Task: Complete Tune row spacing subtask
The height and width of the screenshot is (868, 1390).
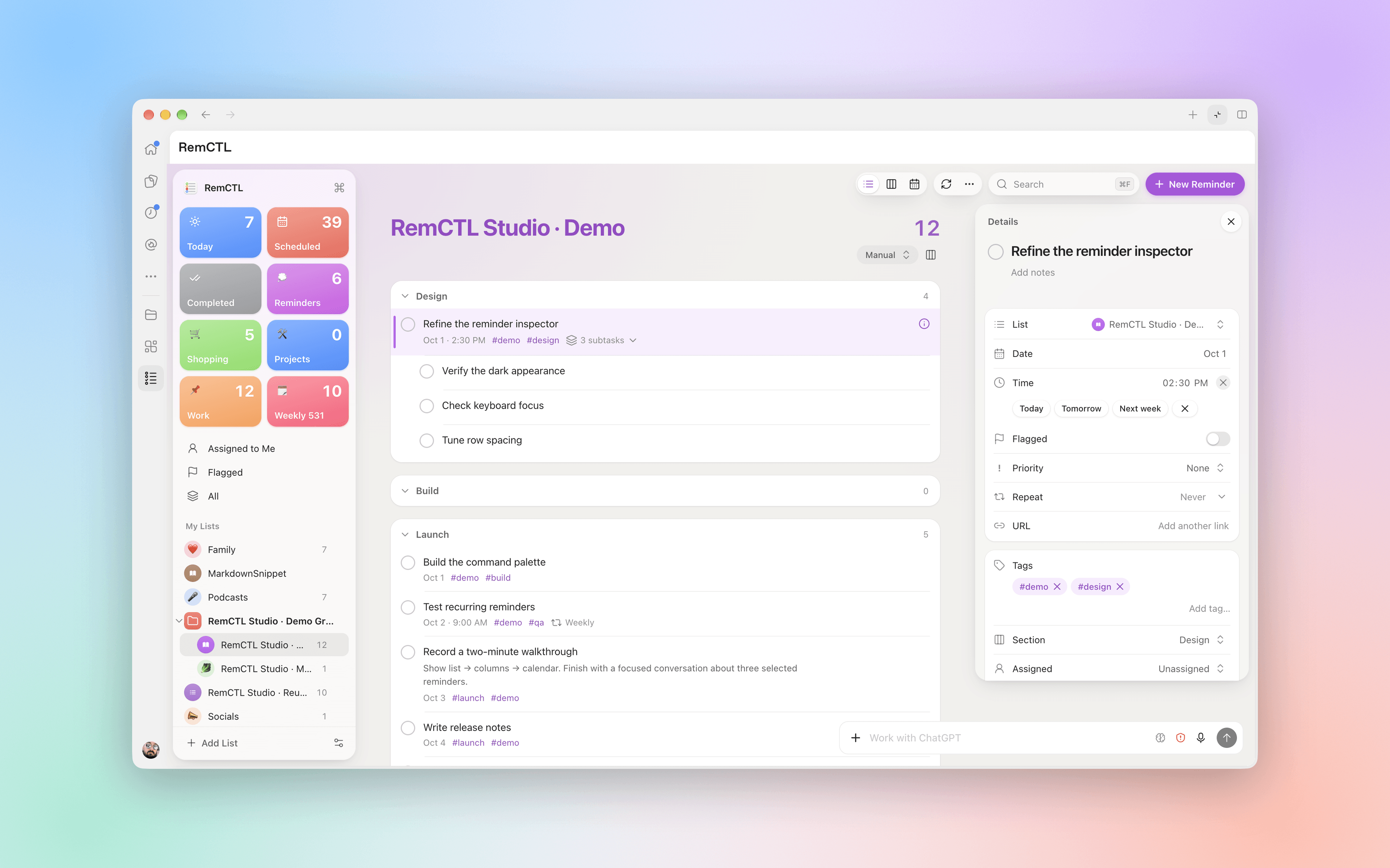Action: 426,440
